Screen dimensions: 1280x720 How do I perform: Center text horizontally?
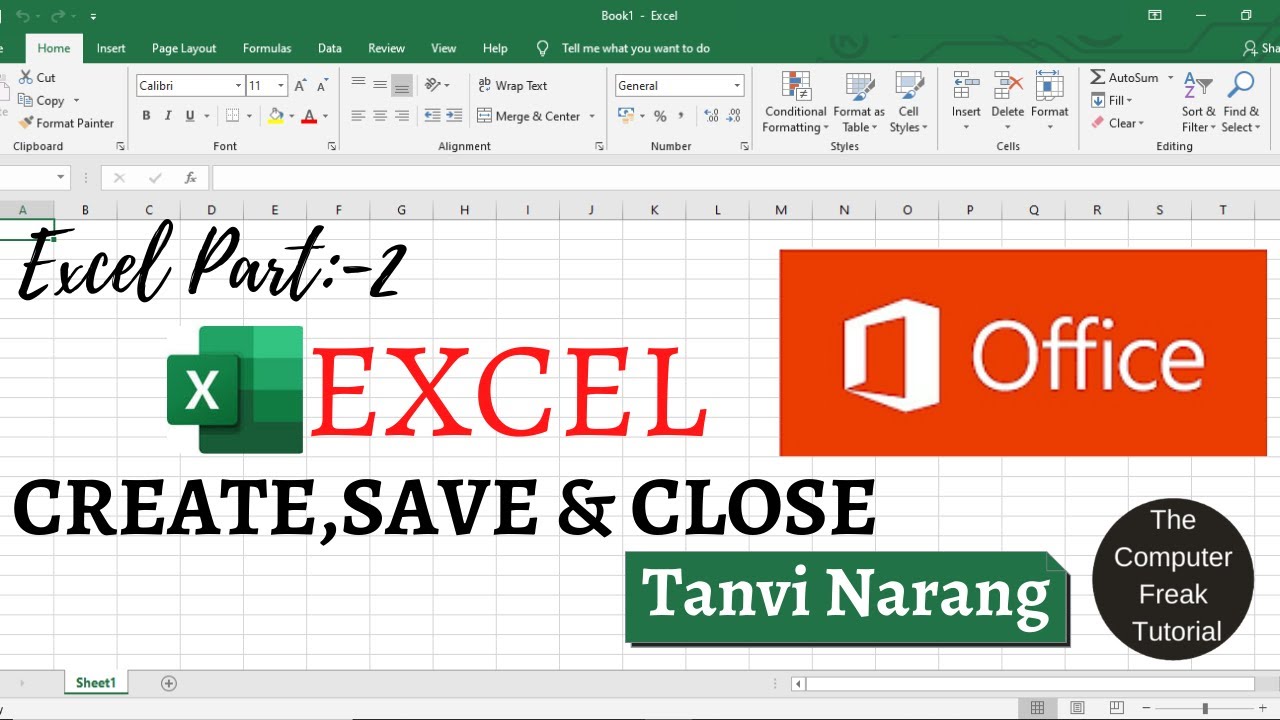(x=380, y=116)
